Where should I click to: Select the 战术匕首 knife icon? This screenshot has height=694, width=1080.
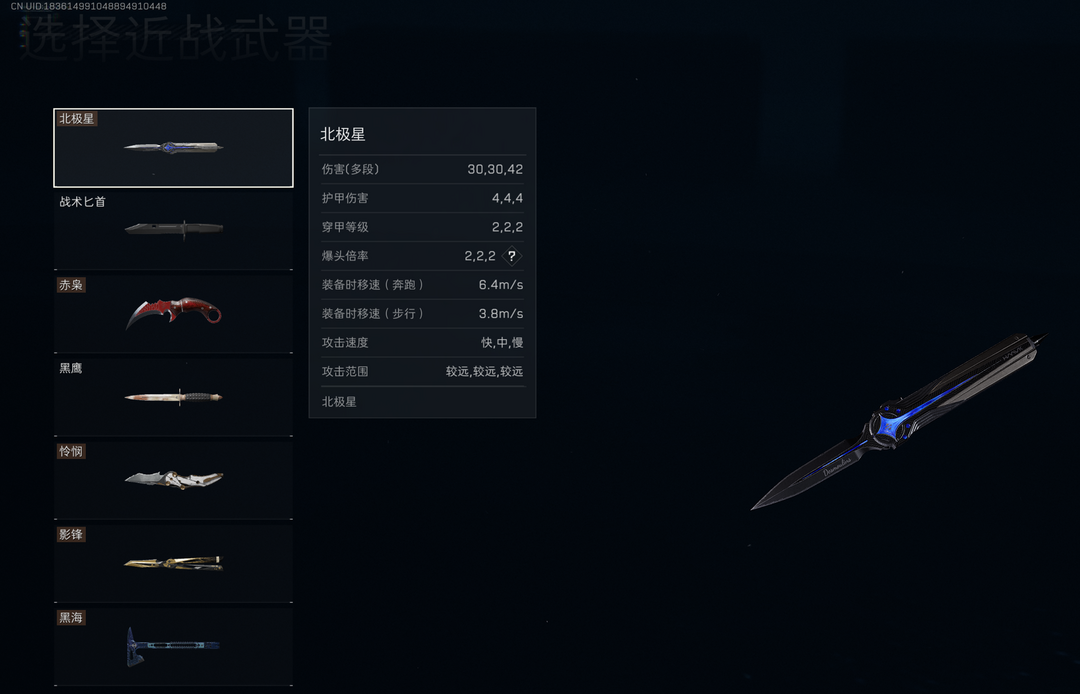point(174,229)
